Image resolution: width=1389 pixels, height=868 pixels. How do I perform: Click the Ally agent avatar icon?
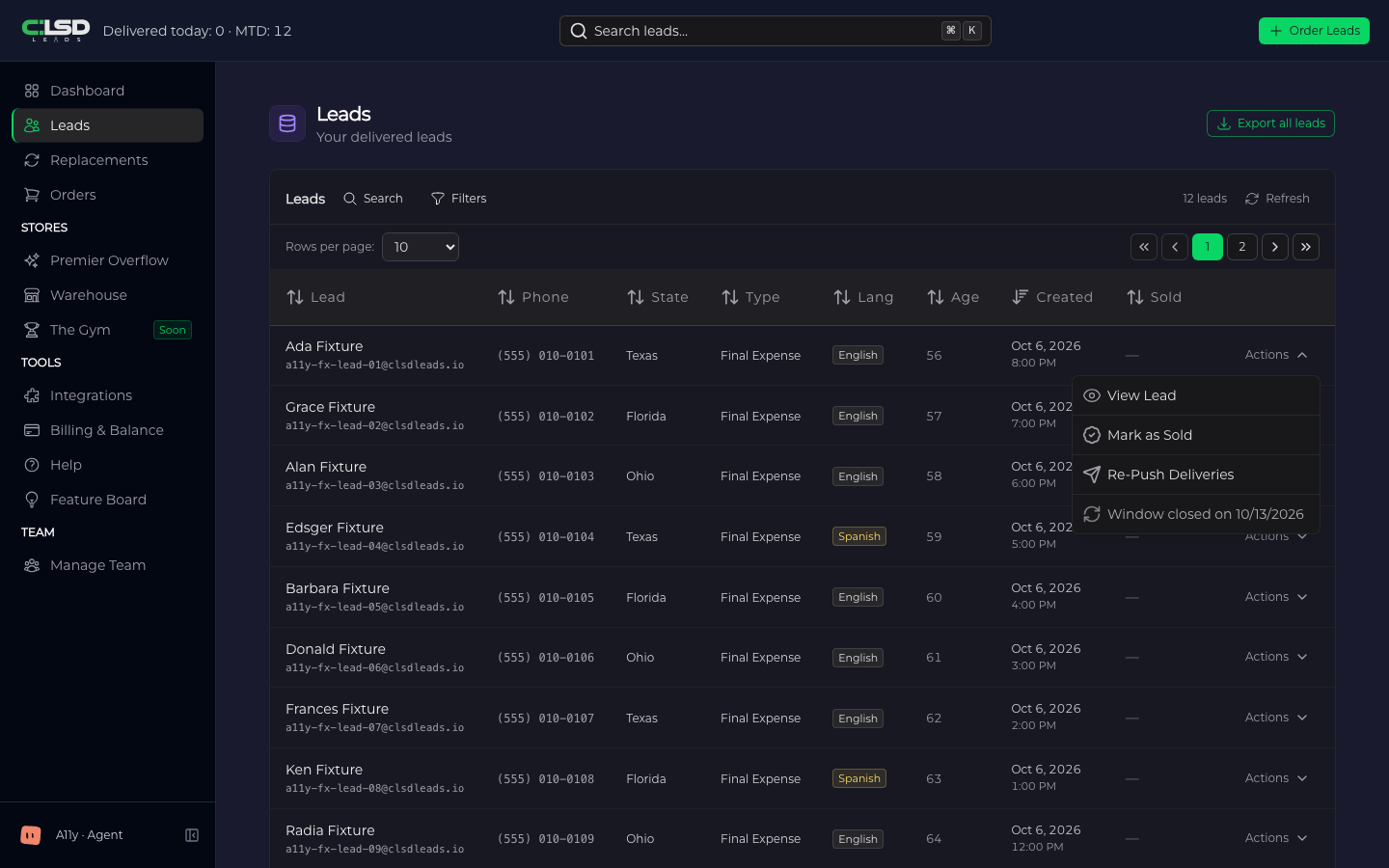(31, 835)
